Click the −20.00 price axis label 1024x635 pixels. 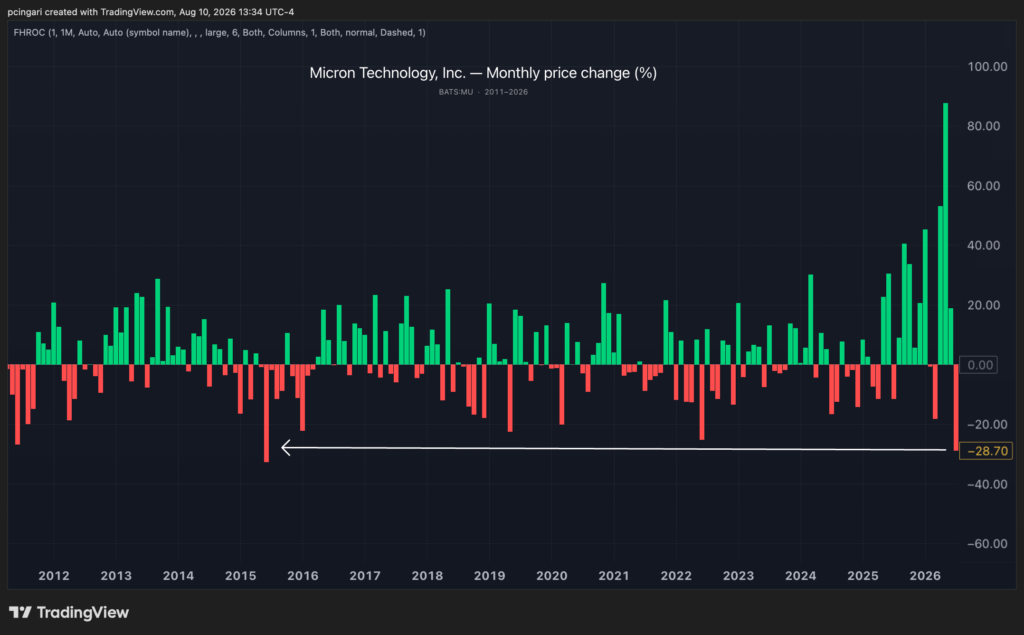pos(987,425)
